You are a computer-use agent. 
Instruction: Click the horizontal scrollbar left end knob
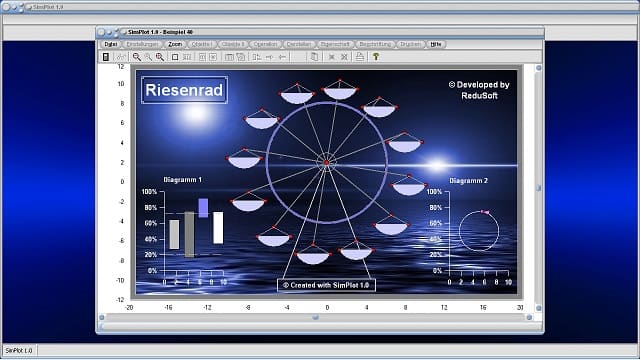(x=102, y=317)
